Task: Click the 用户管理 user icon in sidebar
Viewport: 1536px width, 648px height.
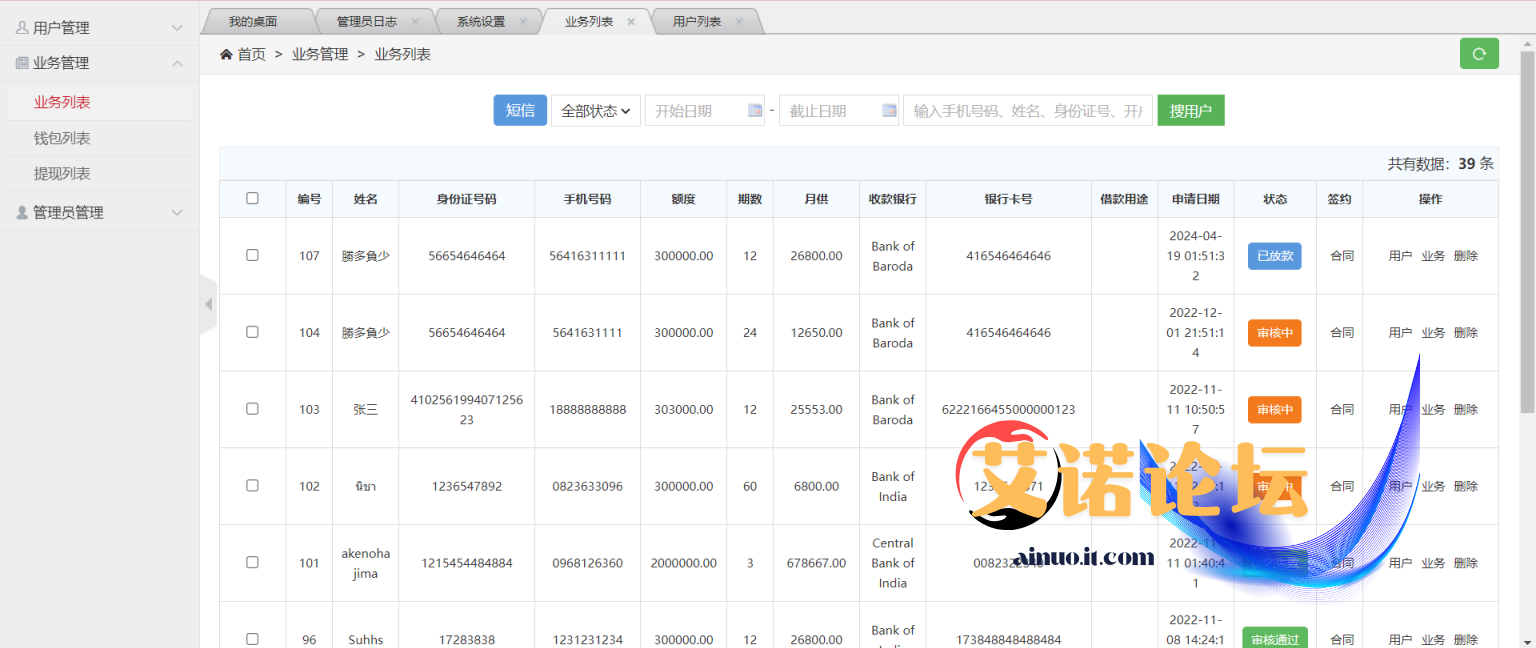Action: (22, 28)
